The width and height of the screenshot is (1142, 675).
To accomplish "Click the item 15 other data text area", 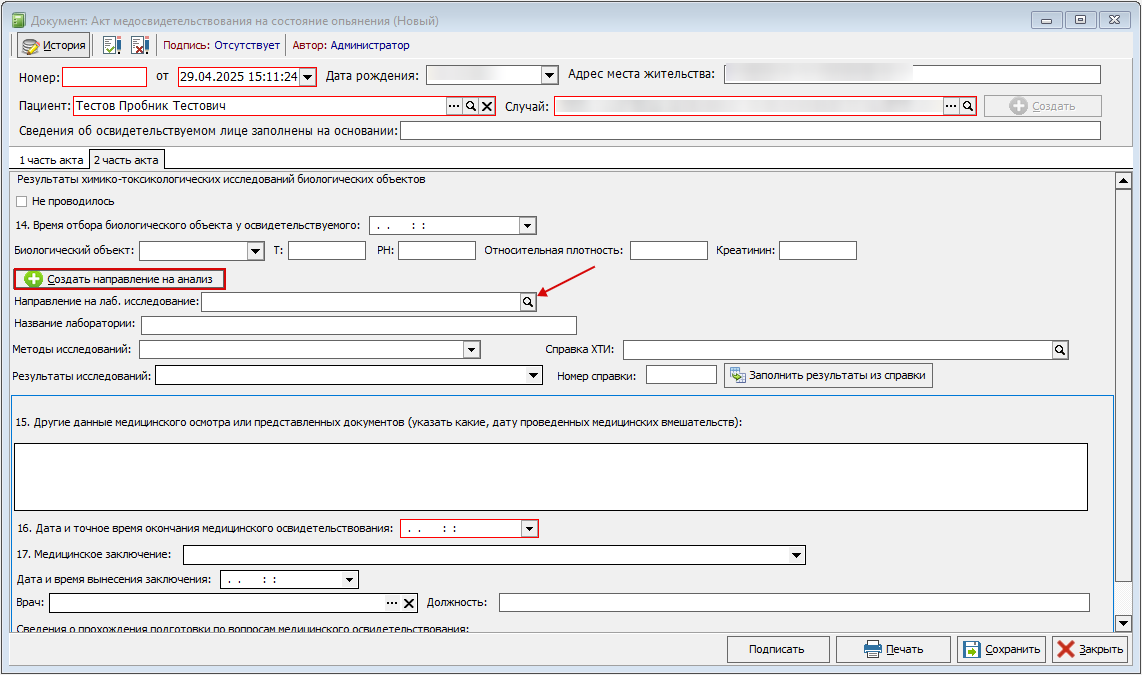I will click(551, 477).
